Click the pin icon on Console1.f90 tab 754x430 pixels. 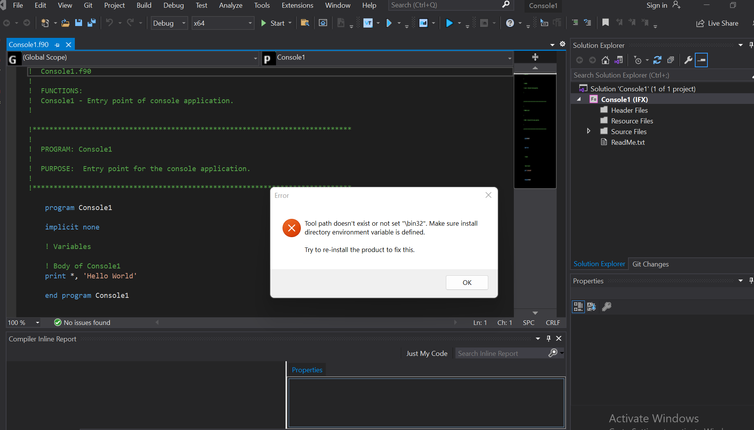57,45
